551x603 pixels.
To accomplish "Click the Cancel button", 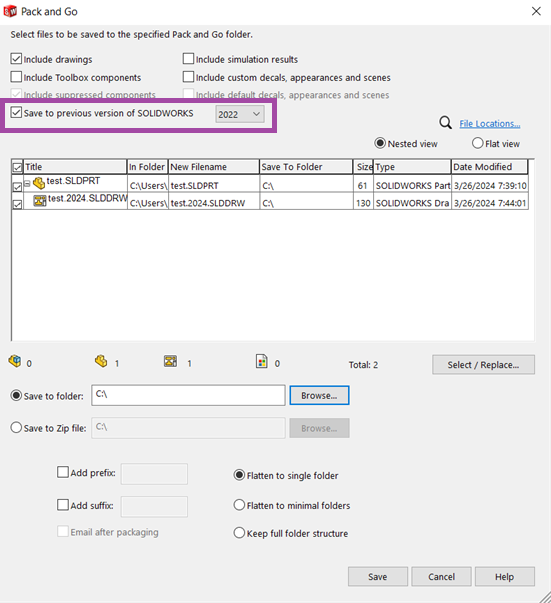I will pyautogui.click(x=441, y=576).
